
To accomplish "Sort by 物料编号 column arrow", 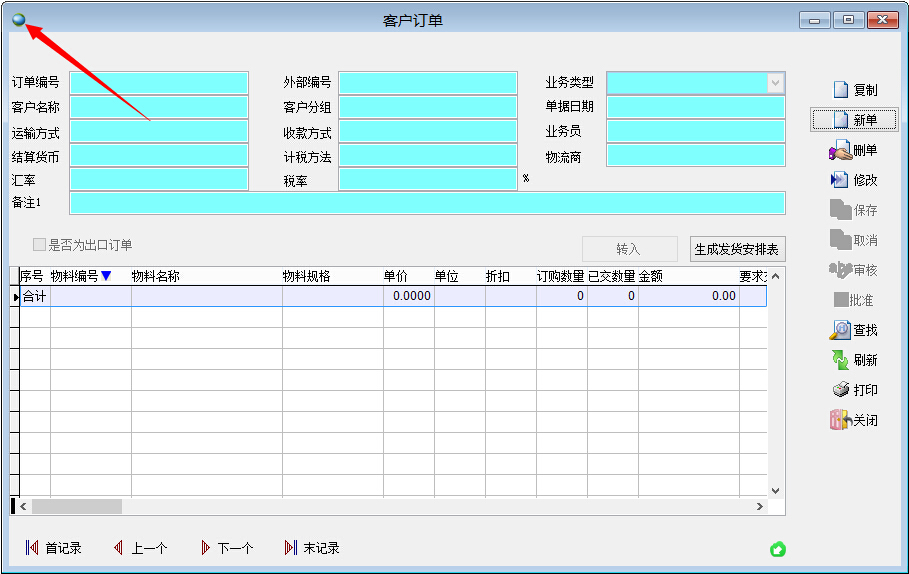I will (106, 277).
